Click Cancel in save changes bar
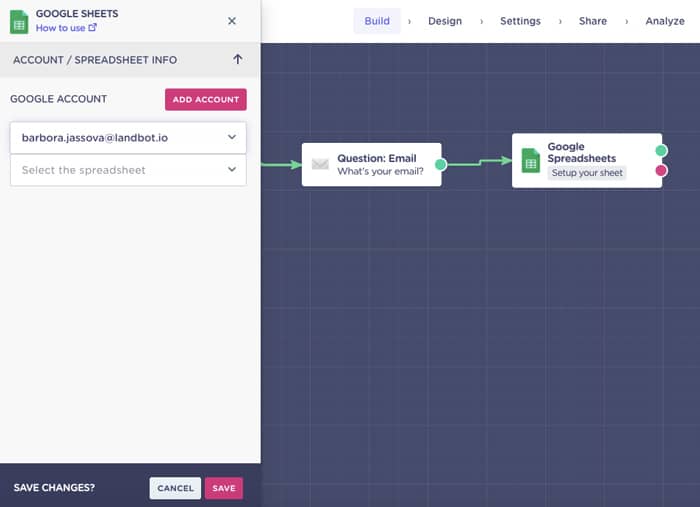Viewport: 700px width, 507px height. tap(175, 488)
